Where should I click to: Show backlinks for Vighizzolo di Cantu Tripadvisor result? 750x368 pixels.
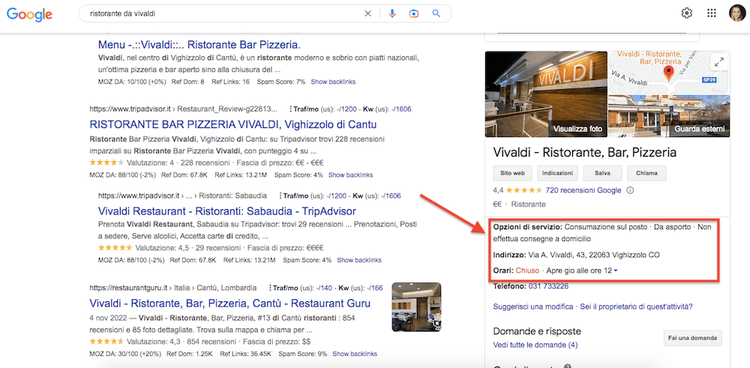pyautogui.click(x=351, y=175)
